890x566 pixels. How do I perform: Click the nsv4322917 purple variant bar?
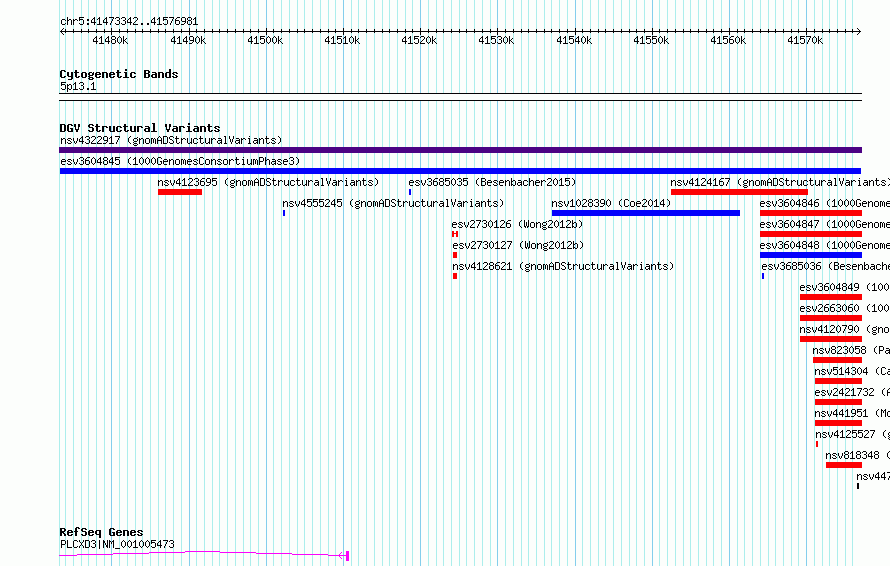coord(460,150)
